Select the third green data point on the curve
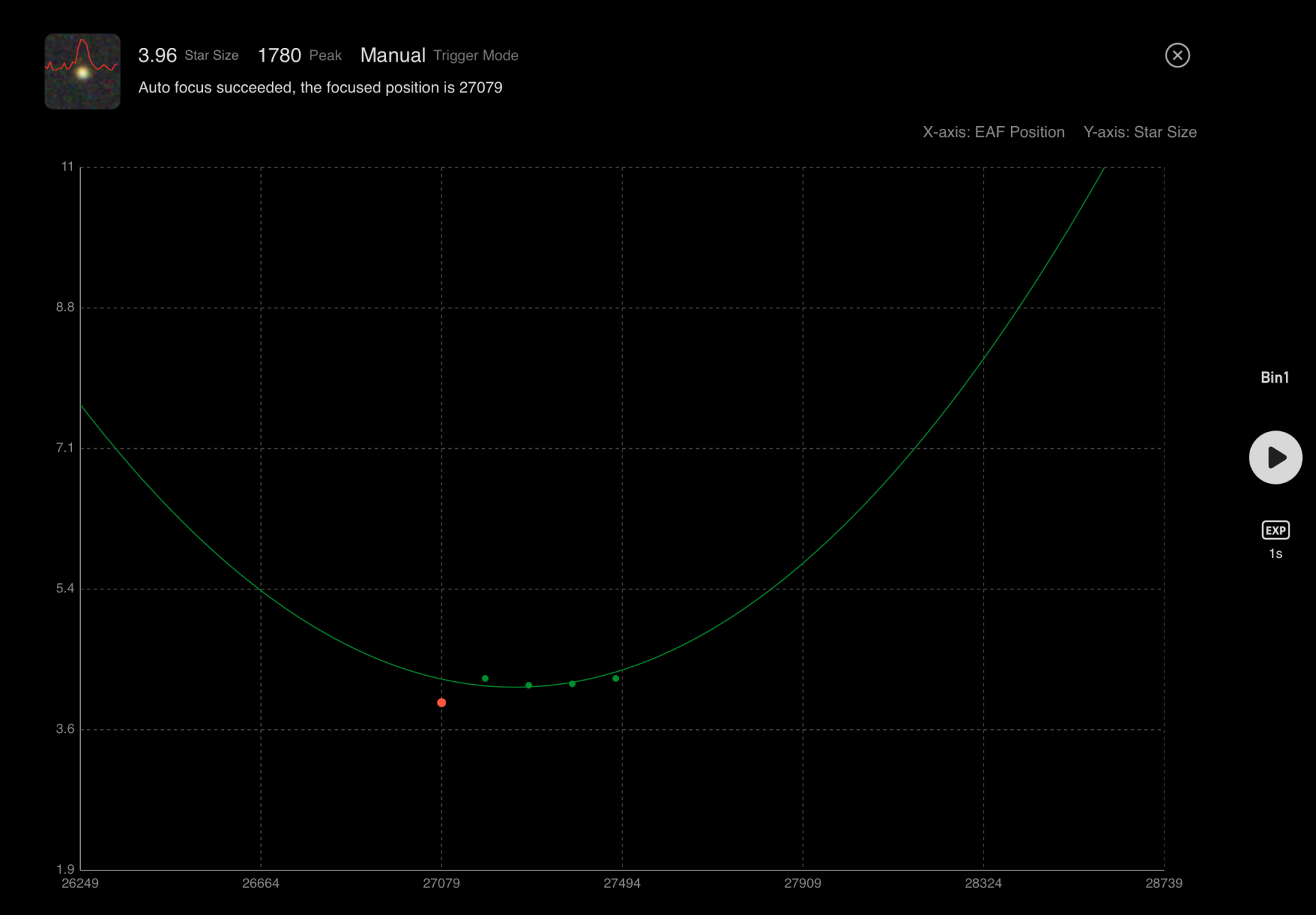Image resolution: width=1316 pixels, height=915 pixels. 572,683
